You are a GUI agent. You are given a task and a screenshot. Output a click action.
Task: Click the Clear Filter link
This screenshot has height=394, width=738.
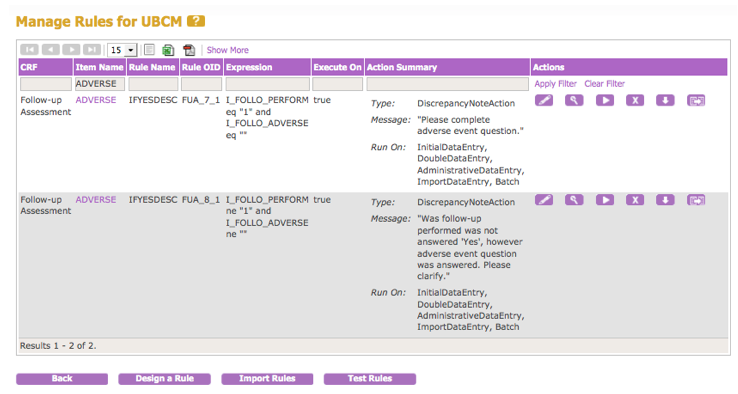(604, 84)
